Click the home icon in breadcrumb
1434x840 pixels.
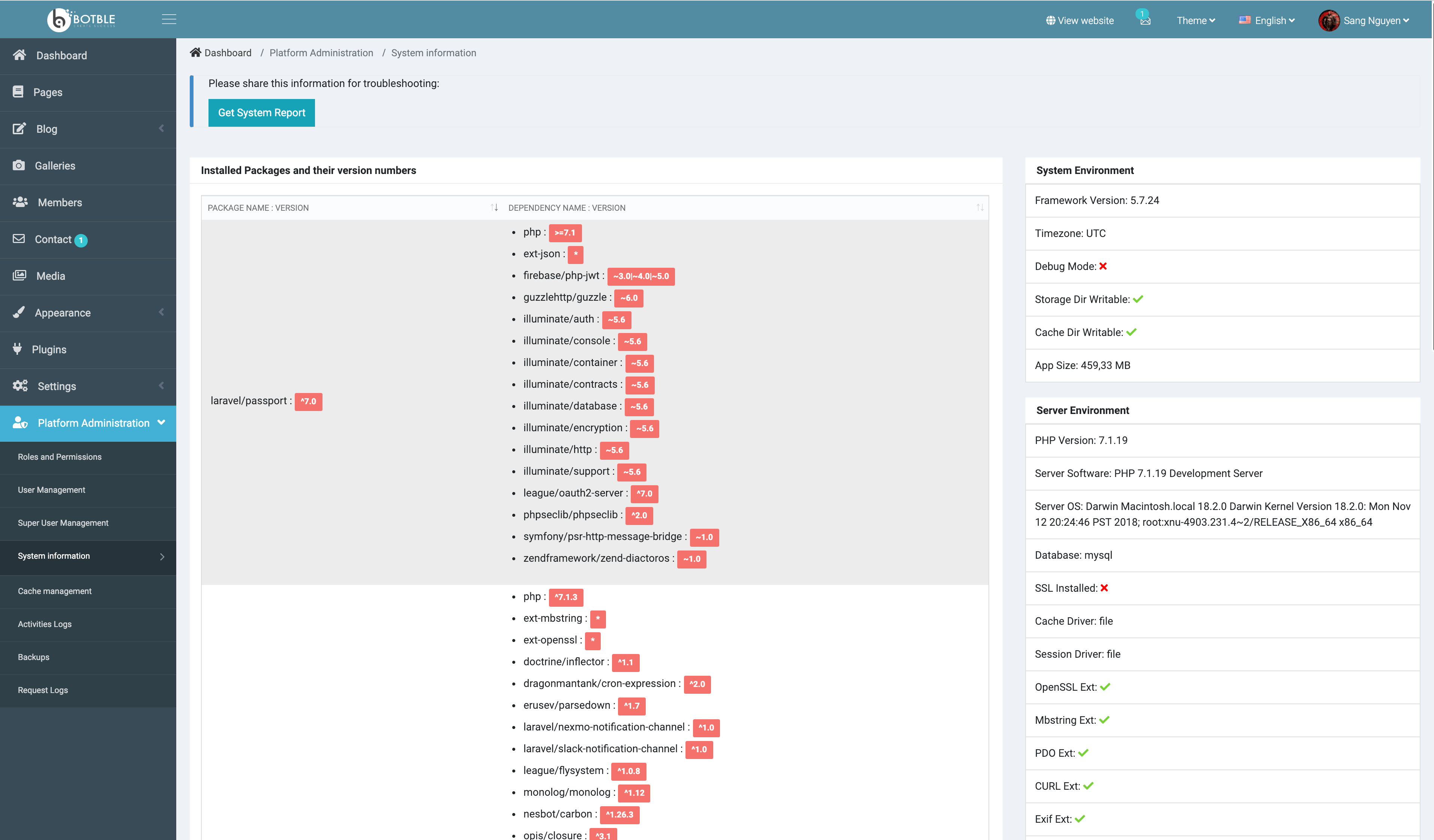pyautogui.click(x=195, y=53)
